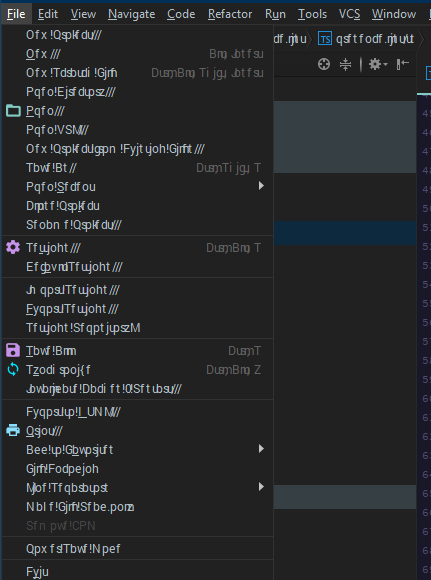Click the hide panel icon beside gear
This screenshot has width=431, height=580.
click(x=403, y=64)
